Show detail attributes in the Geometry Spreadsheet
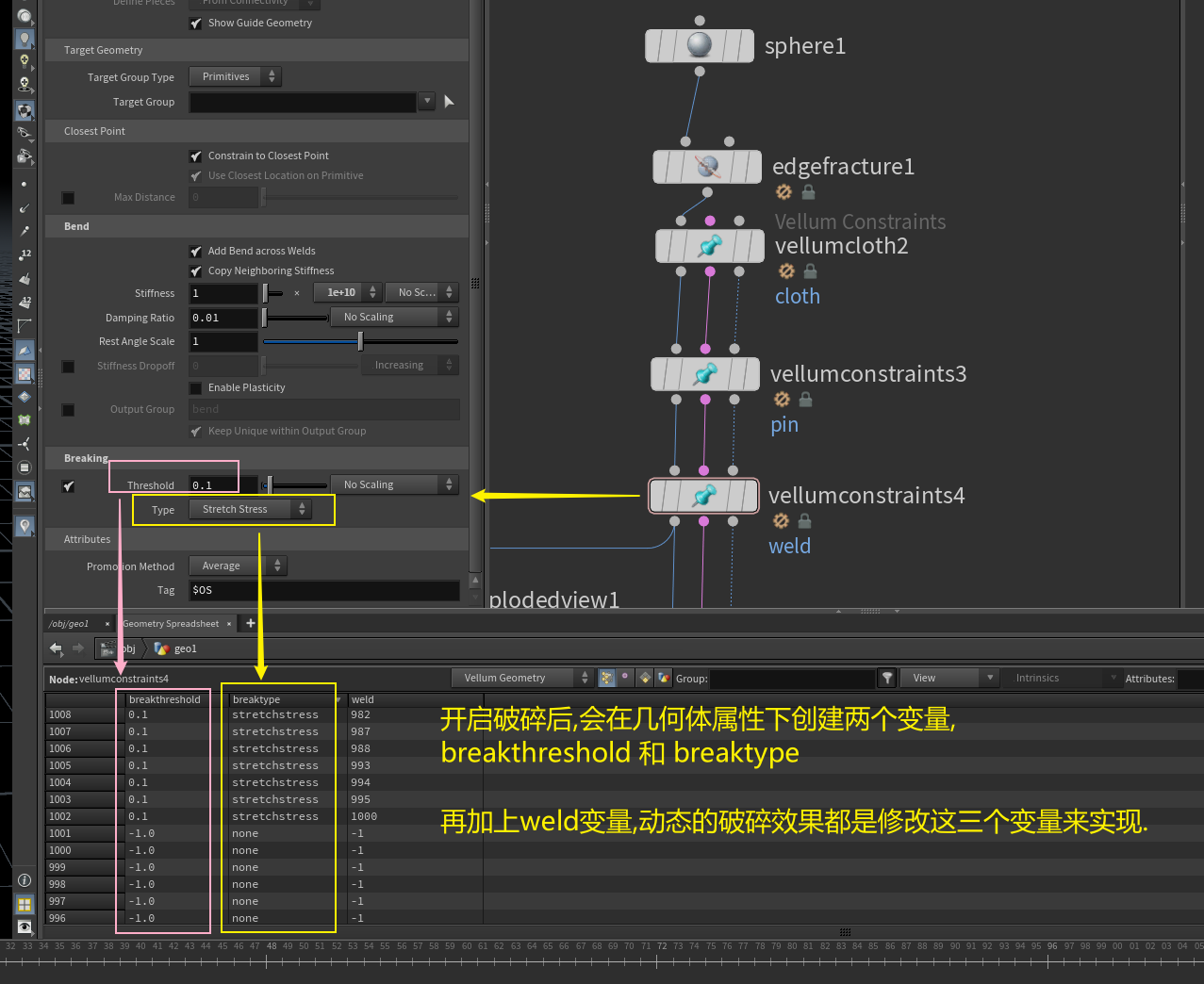This screenshot has width=1204, height=984. tap(664, 678)
